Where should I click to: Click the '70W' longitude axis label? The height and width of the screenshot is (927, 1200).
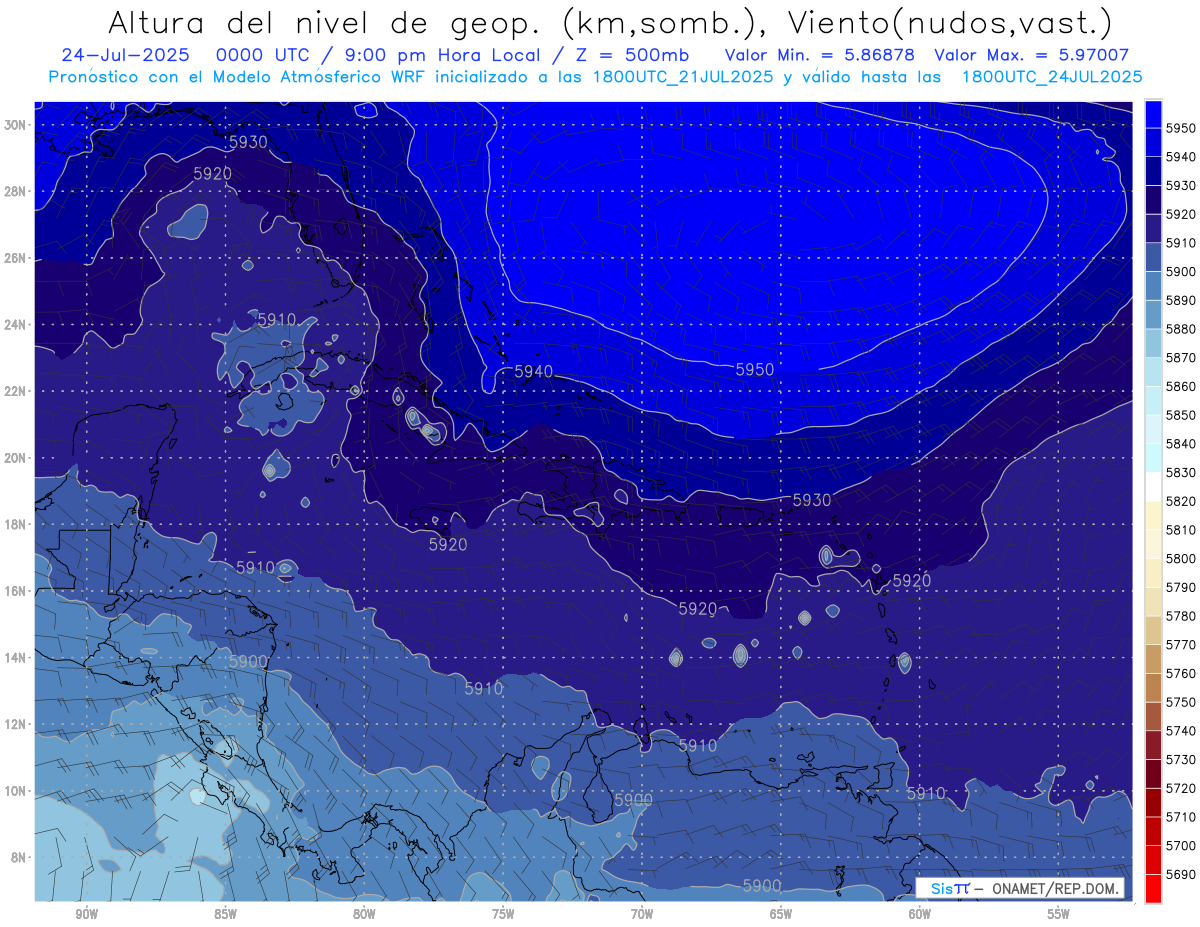click(x=642, y=915)
